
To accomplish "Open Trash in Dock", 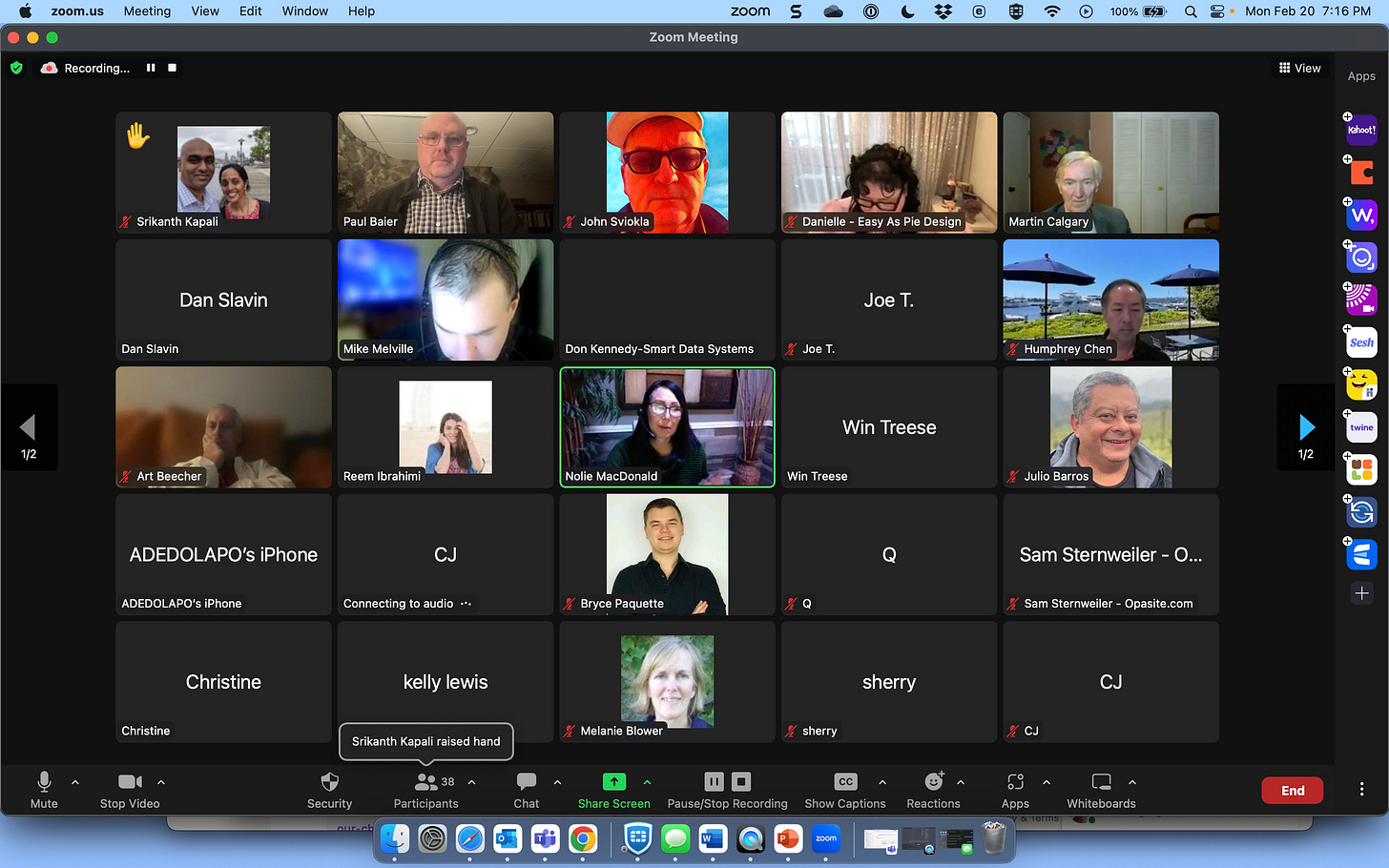I will [994, 838].
